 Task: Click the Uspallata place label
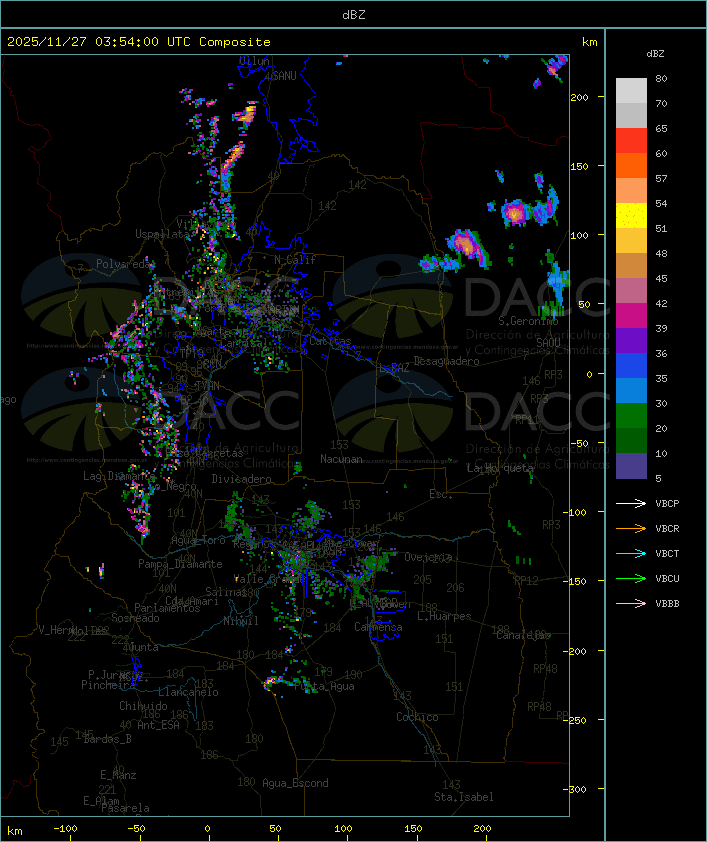pos(162,234)
